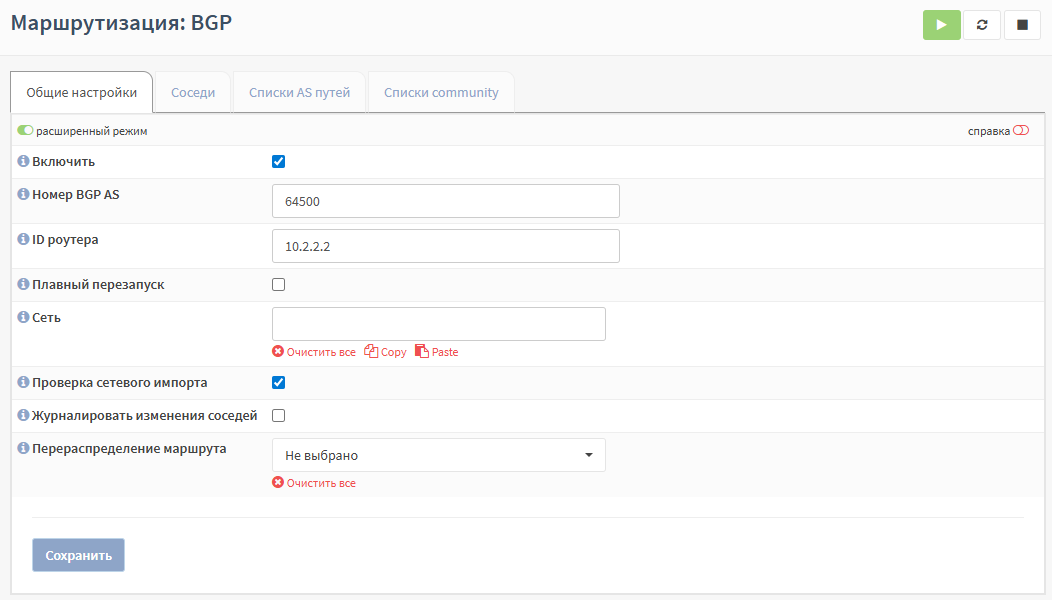Check Журналировать изменения соседей box
The image size is (1052, 600).
pyautogui.click(x=279, y=416)
